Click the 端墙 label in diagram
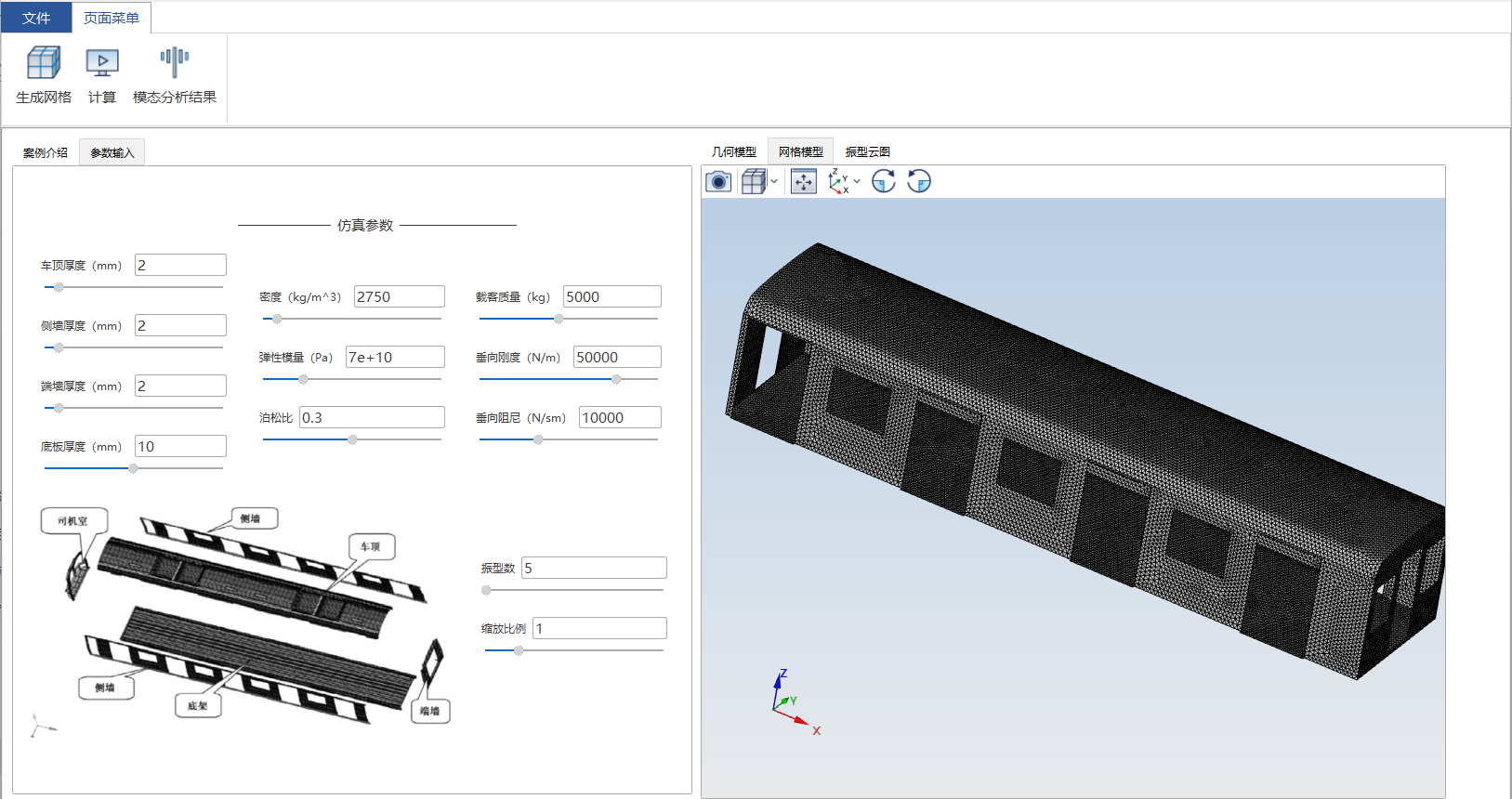The width and height of the screenshot is (1512, 799). [429, 712]
